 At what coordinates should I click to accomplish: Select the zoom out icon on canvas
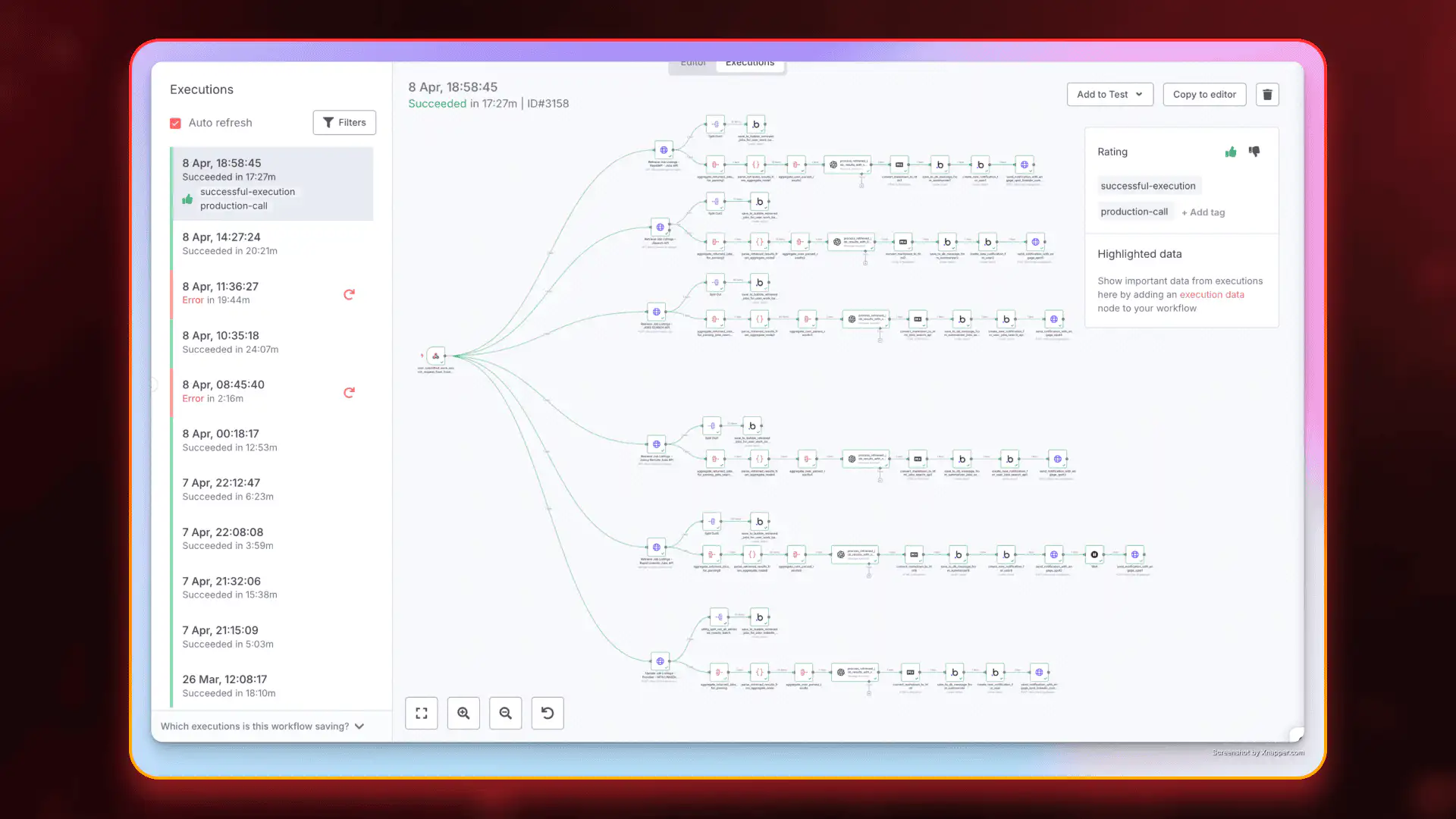[506, 713]
